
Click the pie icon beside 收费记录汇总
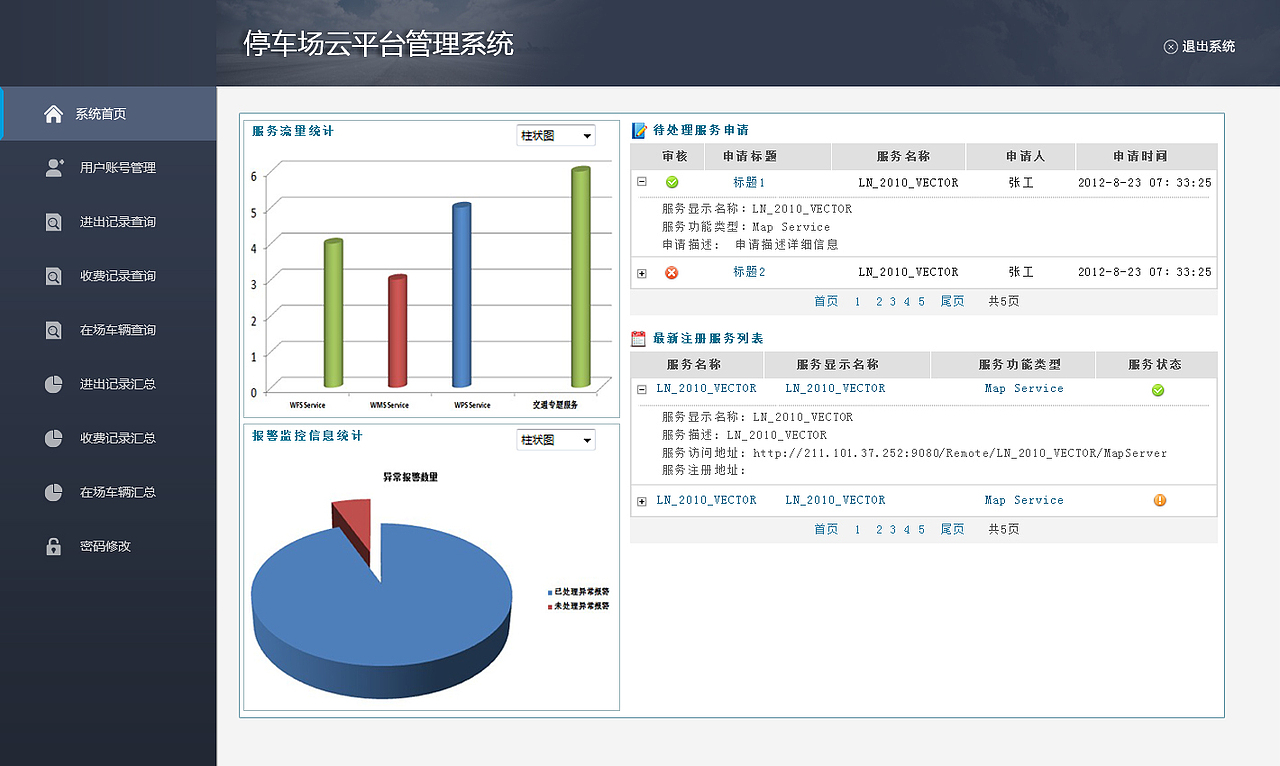click(54, 438)
